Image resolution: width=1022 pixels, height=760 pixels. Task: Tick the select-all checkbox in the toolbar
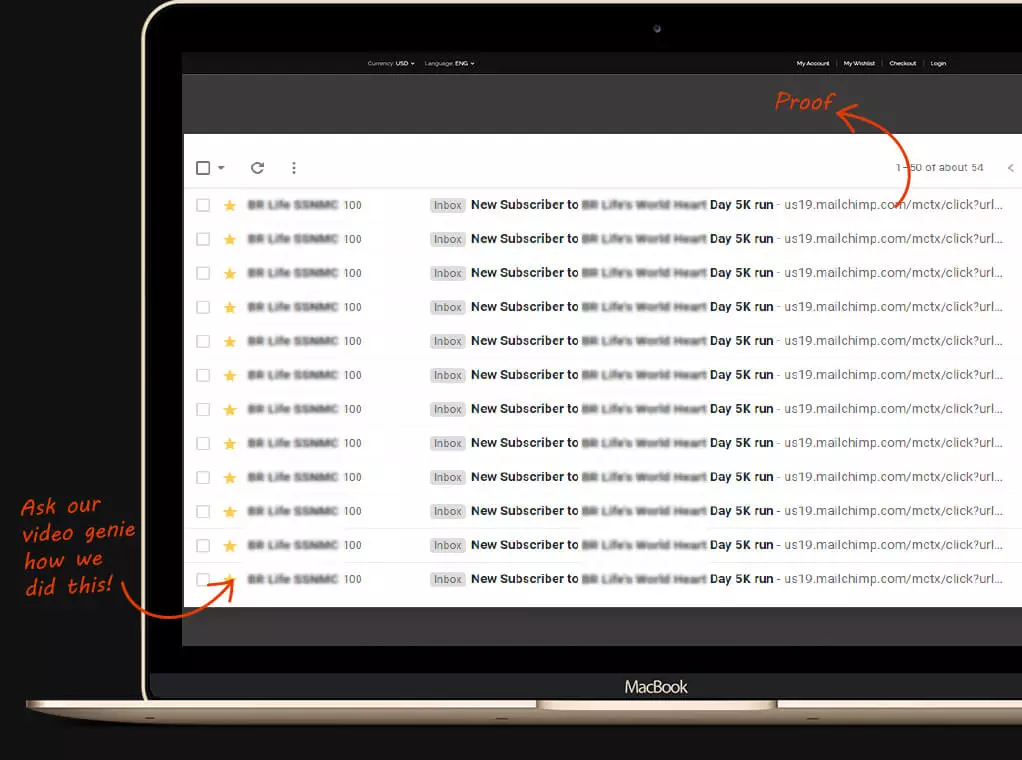click(x=203, y=168)
